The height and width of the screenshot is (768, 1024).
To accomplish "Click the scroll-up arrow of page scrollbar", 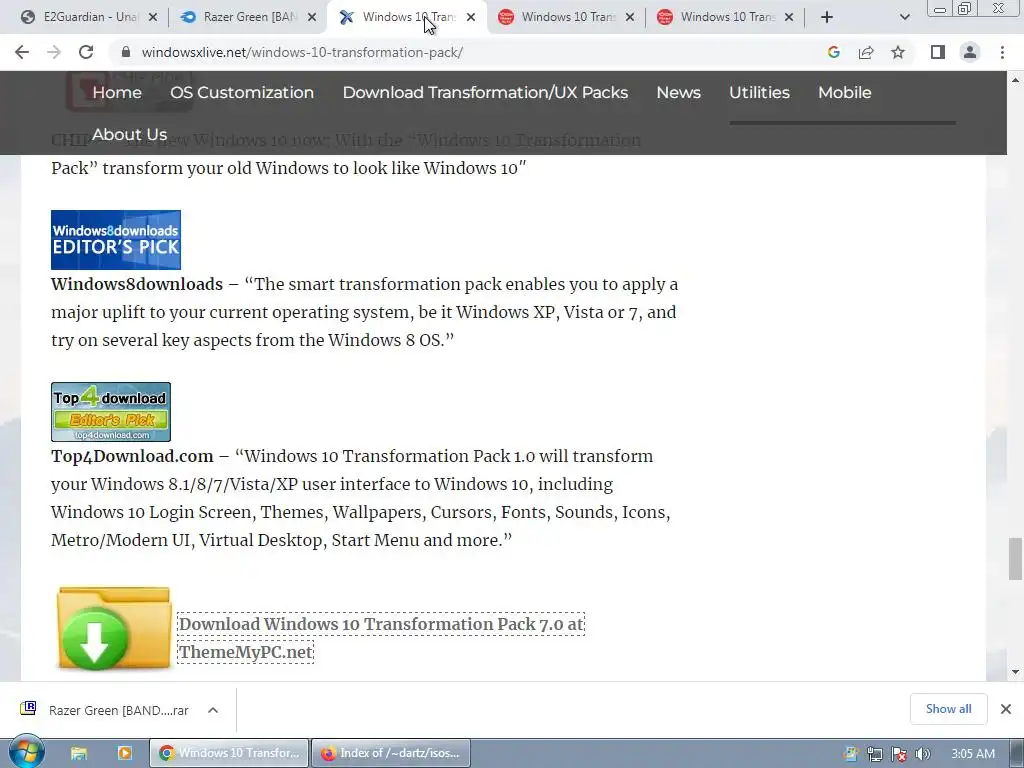I will pos(1015,80).
